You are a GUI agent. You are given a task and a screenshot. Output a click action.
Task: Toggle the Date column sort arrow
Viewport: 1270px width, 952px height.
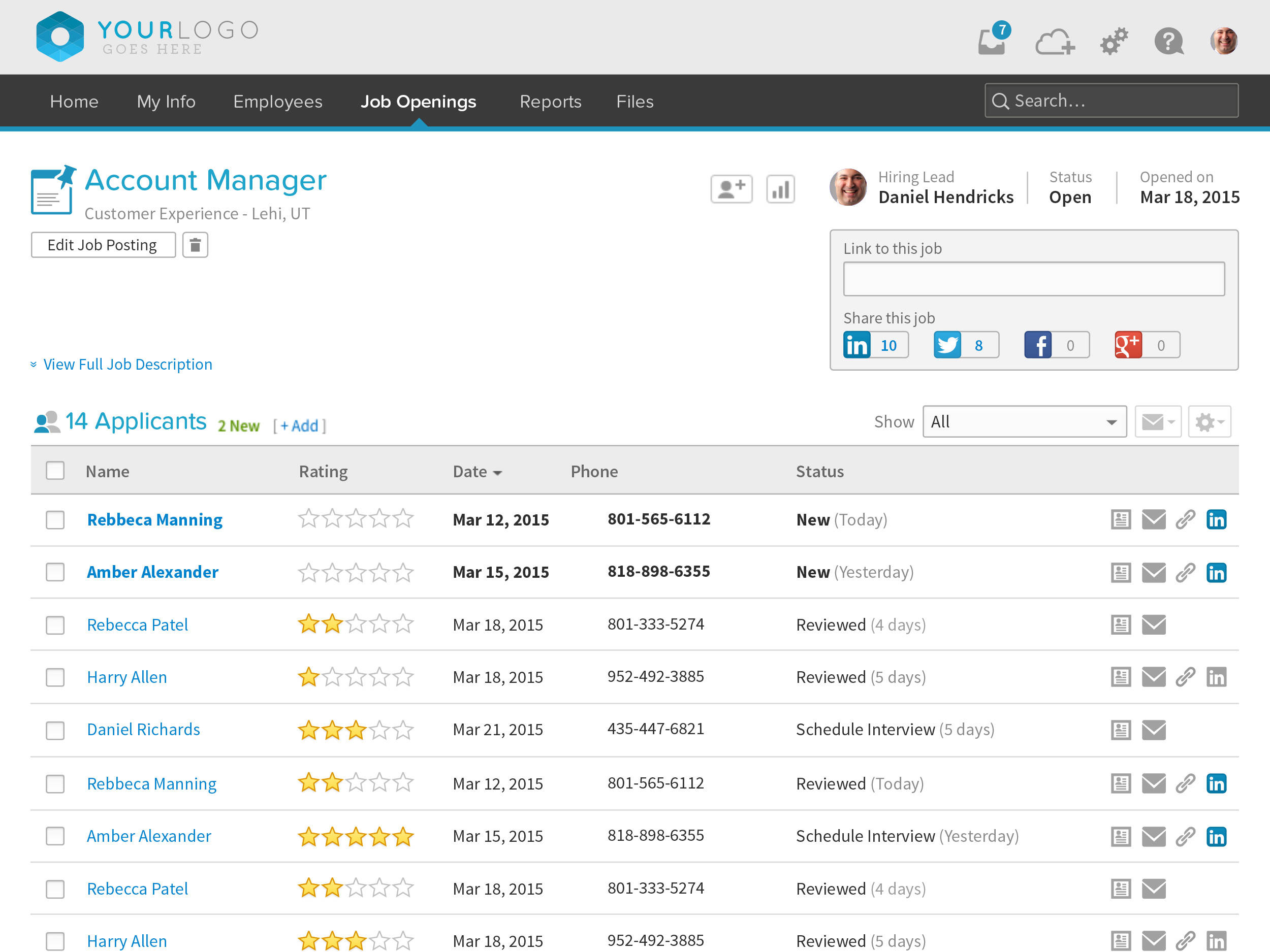pyautogui.click(x=497, y=472)
